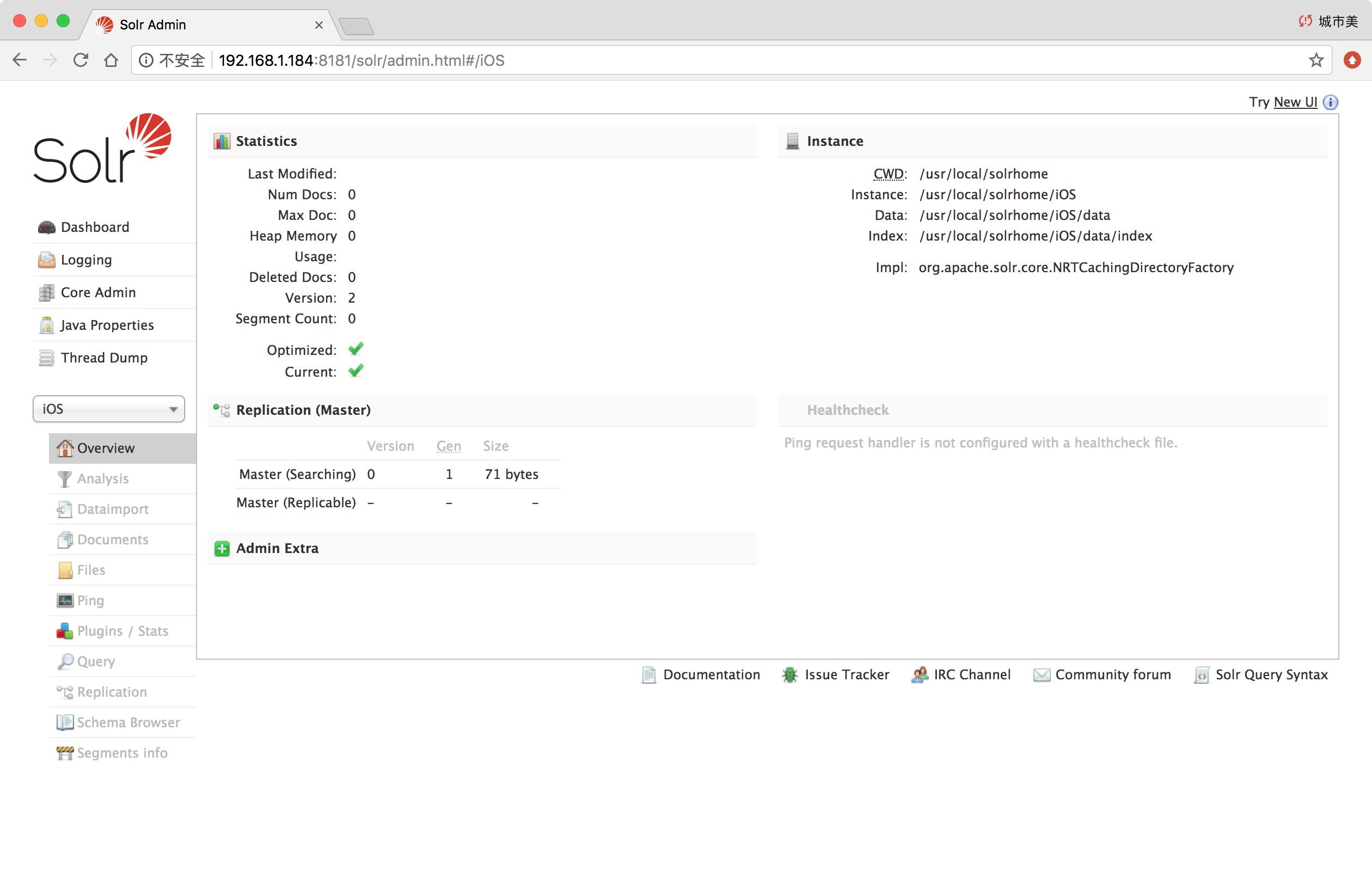Click the Solr logo
1372x872 pixels.
(x=102, y=148)
